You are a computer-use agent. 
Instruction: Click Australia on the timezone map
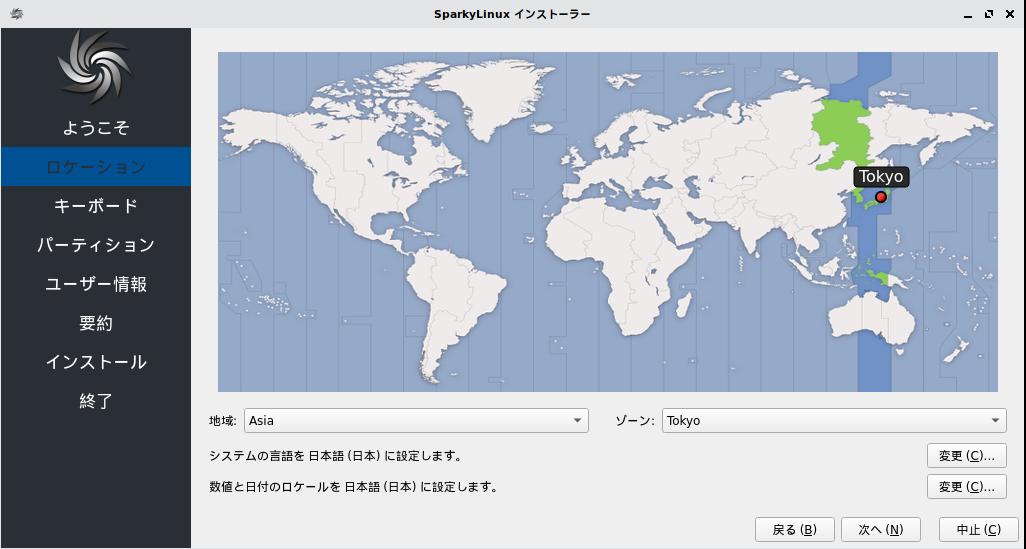pyautogui.click(x=872, y=324)
